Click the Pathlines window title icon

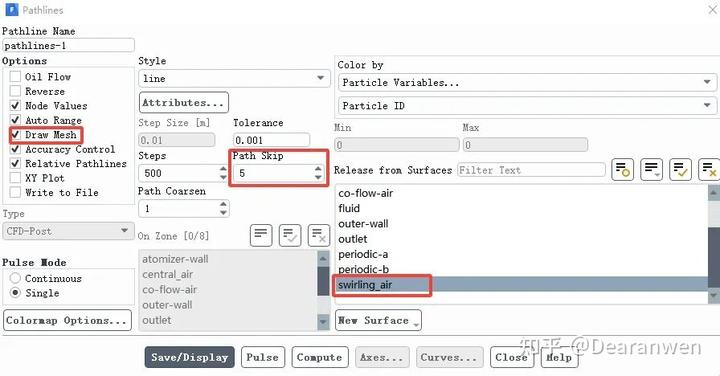[11, 10]
